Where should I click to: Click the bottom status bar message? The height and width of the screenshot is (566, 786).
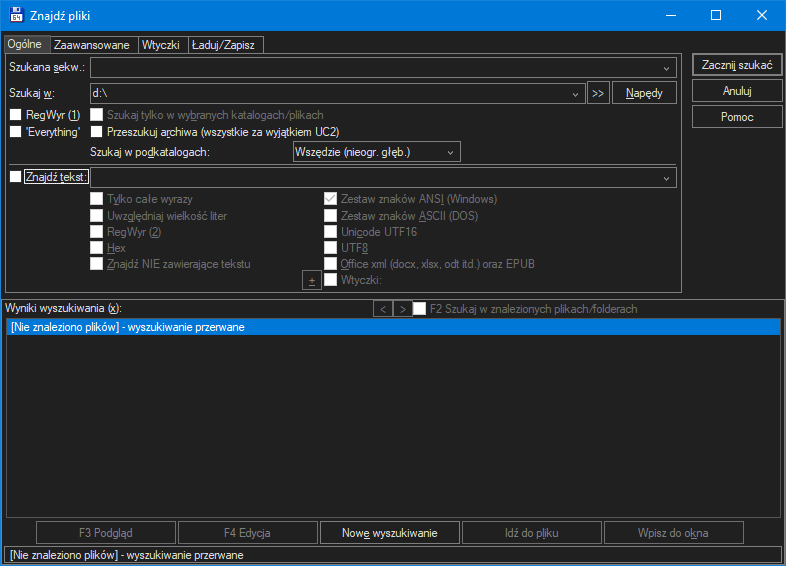coord(392,555)
